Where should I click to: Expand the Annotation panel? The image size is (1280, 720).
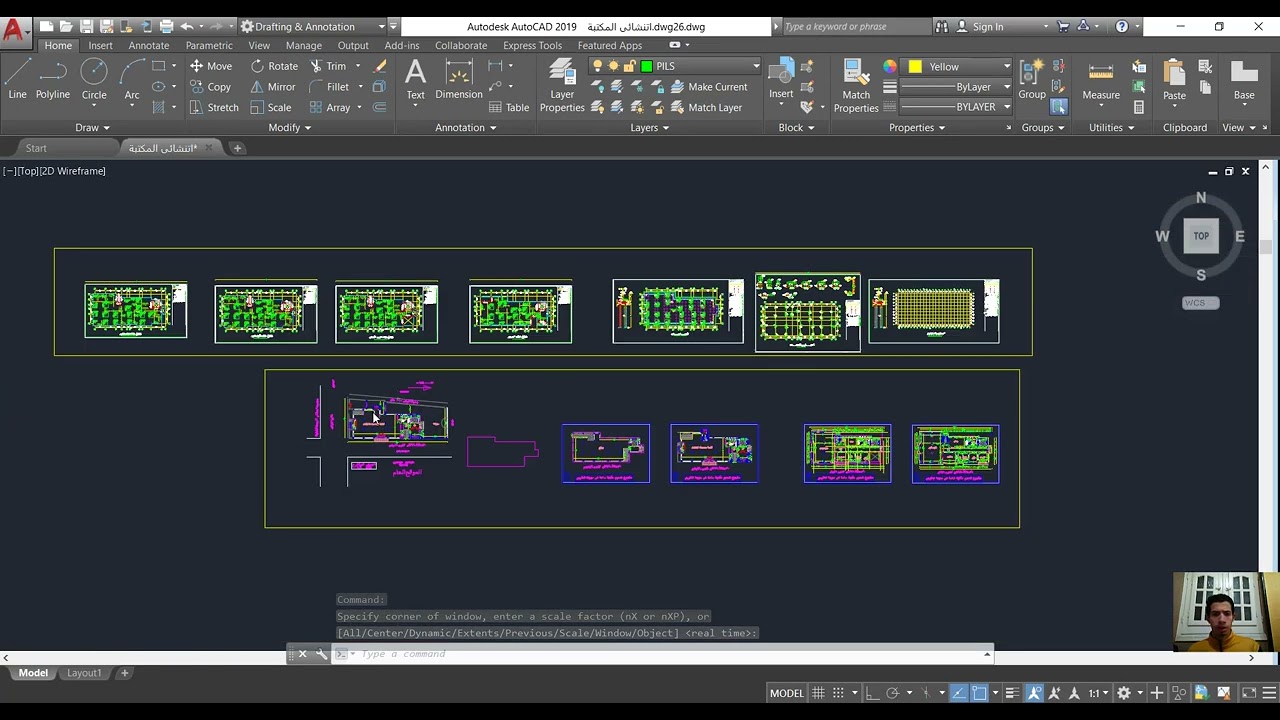466,128
